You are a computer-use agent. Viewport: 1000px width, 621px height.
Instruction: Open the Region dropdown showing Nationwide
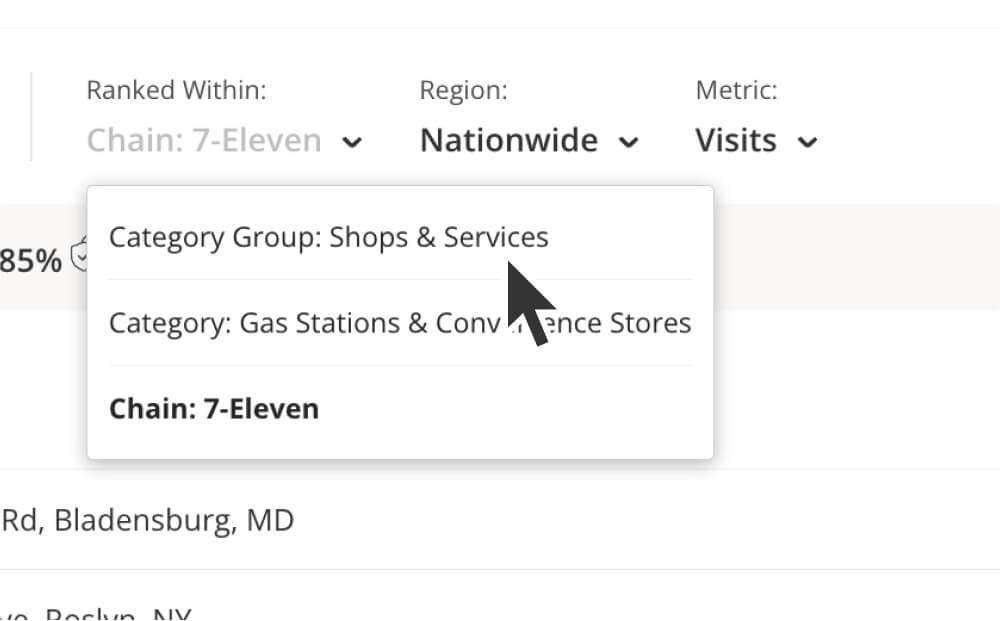[529, 140]
